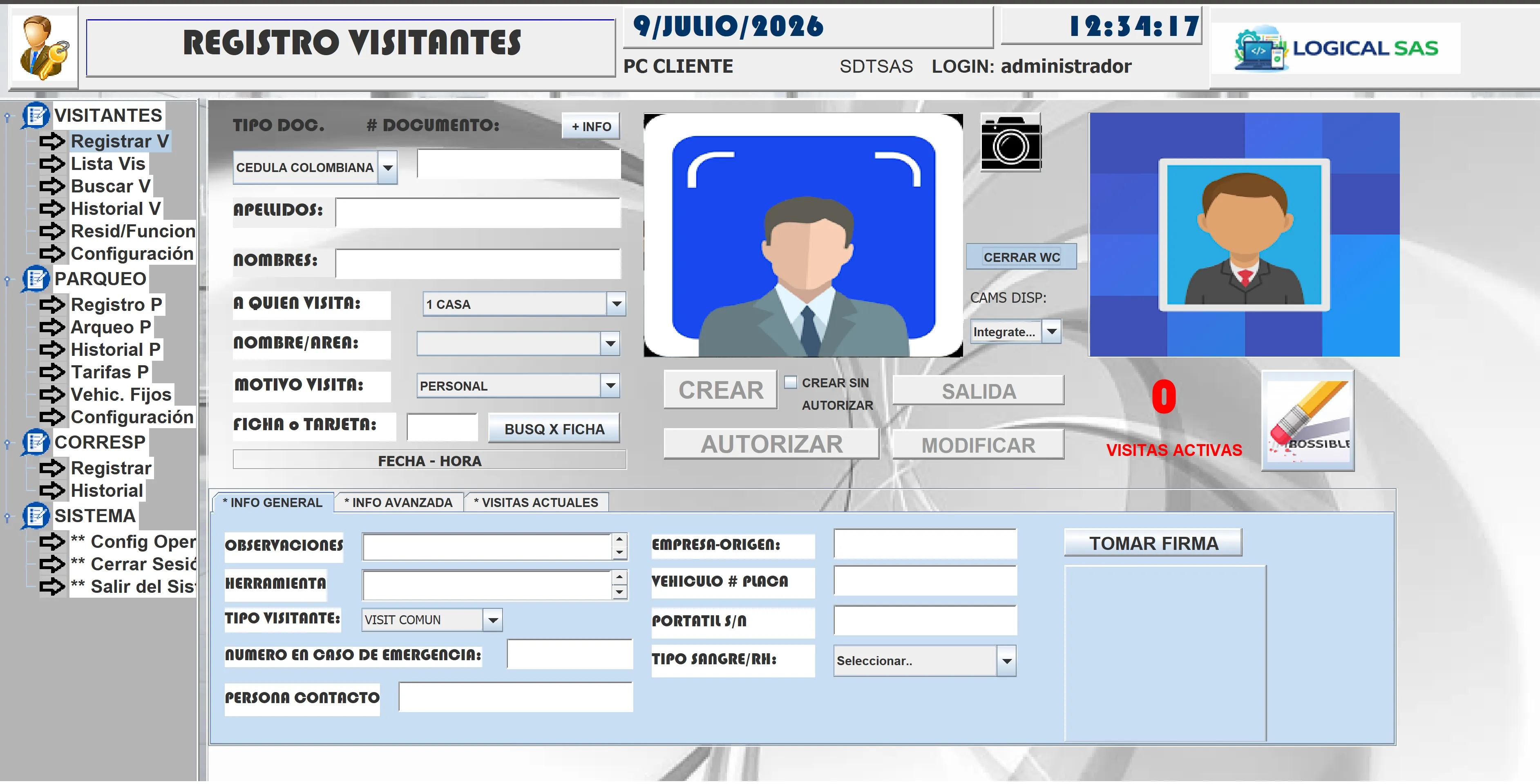Open the TIPO SANGRE/RH dropdown

tap(1007, 661)
